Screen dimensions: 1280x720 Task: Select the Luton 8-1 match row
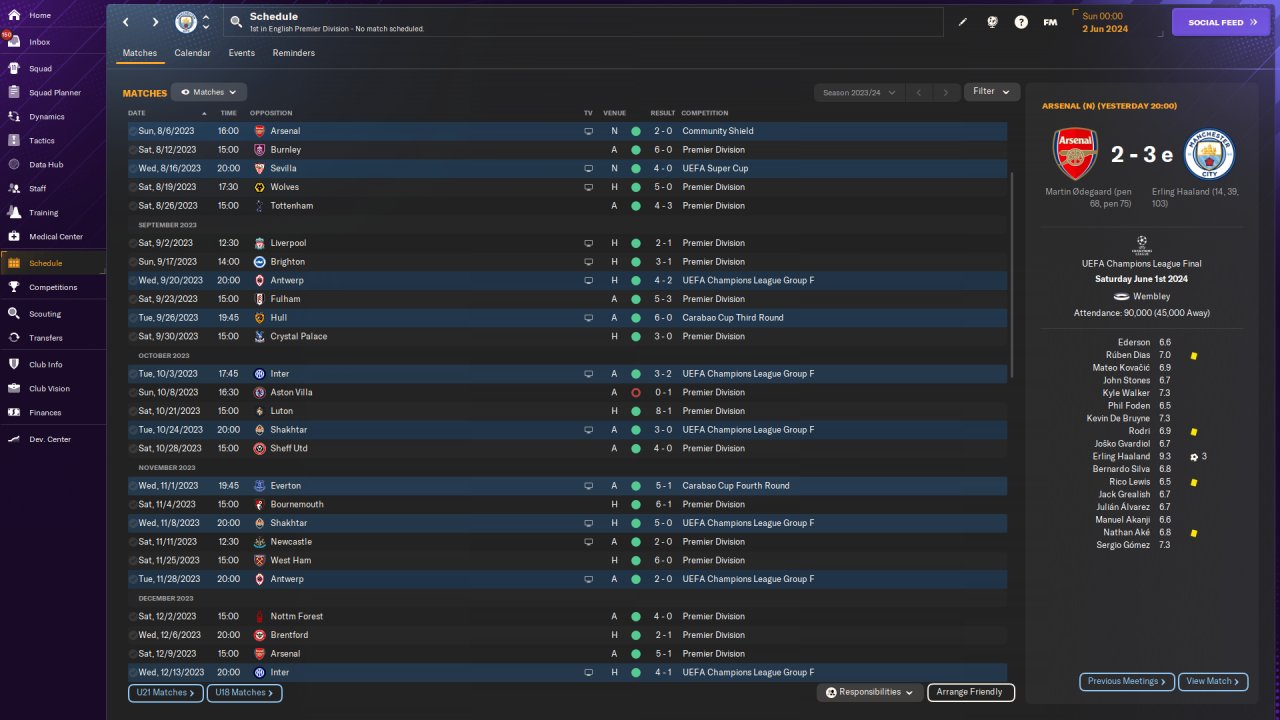point(567,411)
